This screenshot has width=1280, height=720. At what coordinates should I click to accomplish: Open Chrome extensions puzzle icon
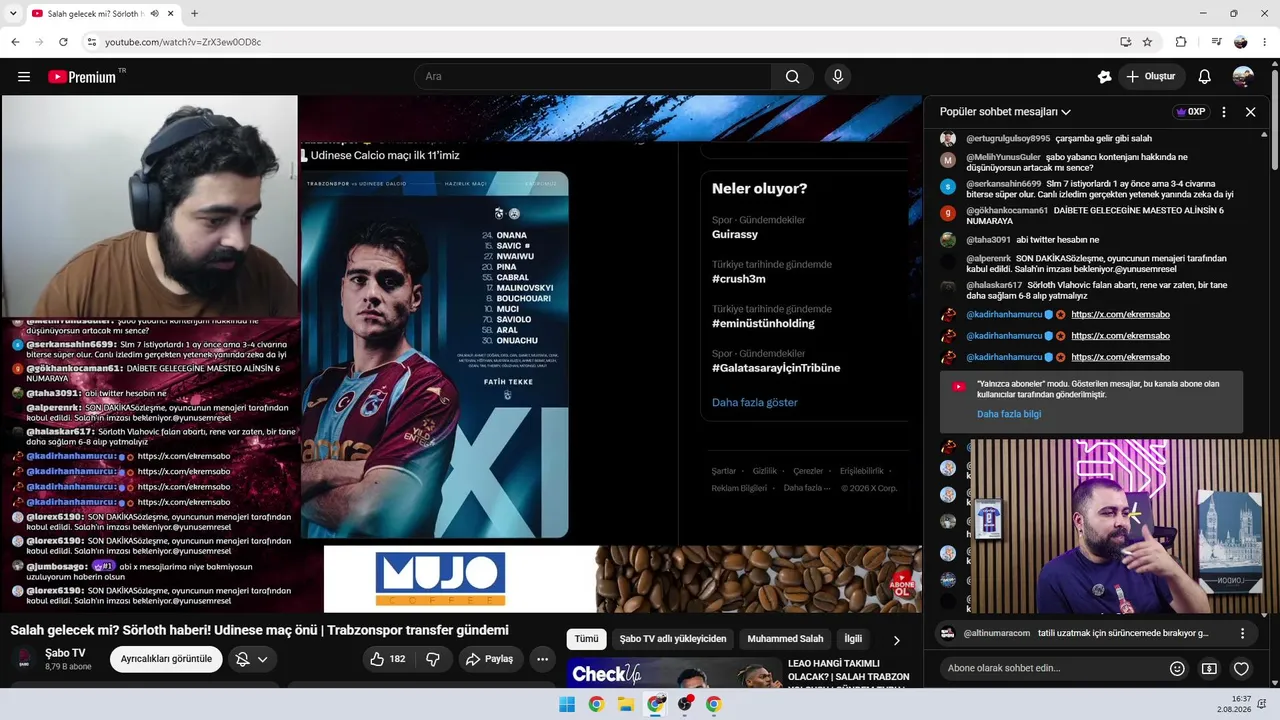pos(1181,42)
